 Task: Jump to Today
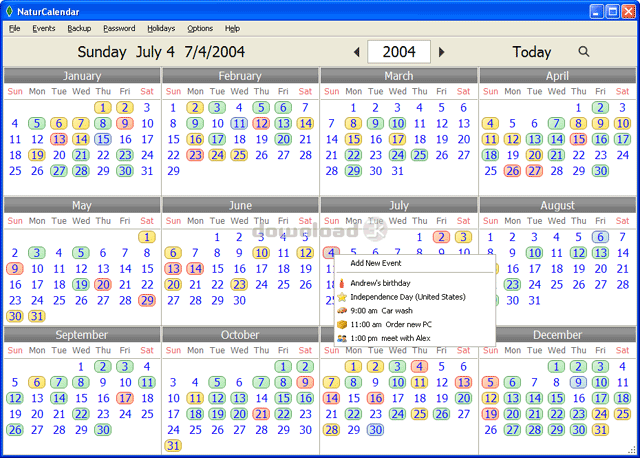(531, 52)
